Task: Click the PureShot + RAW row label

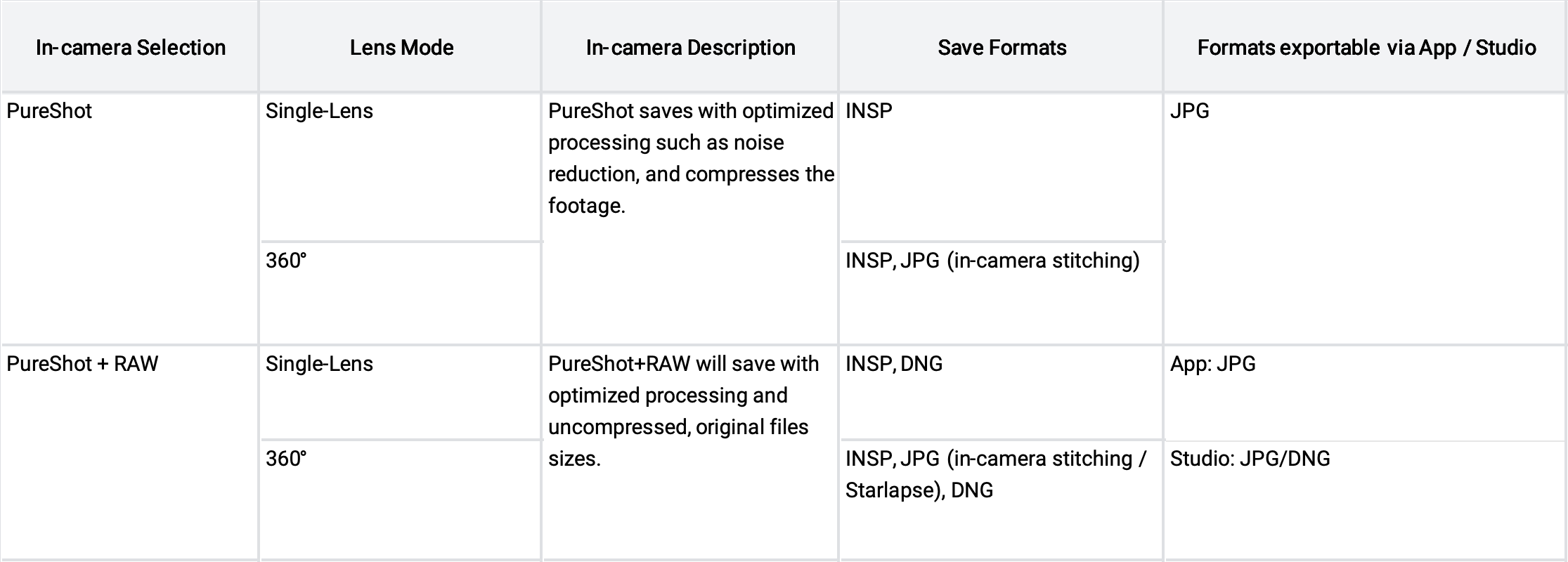Action: [x=82, y=364]
